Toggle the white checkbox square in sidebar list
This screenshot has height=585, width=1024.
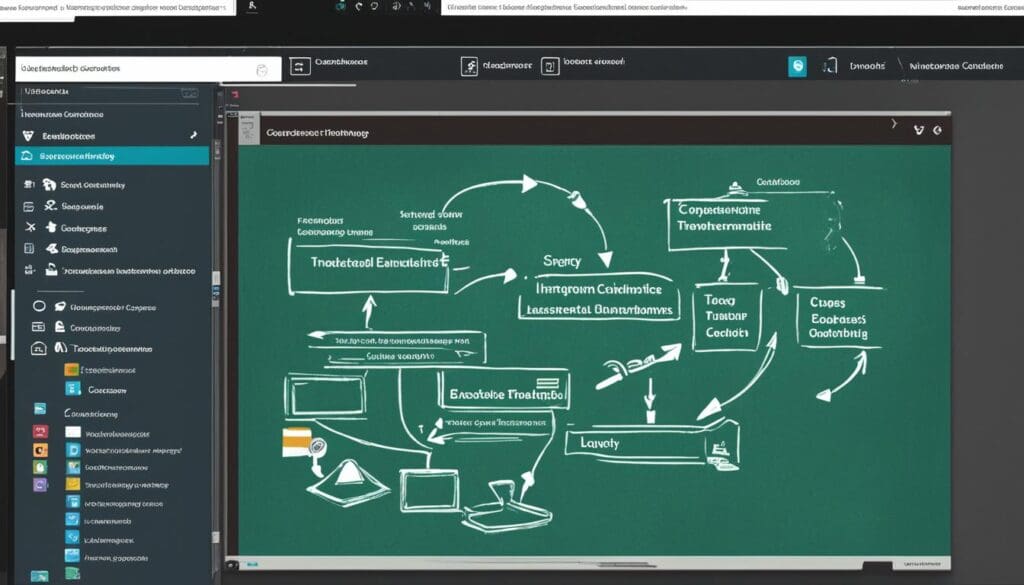[72, 433]
